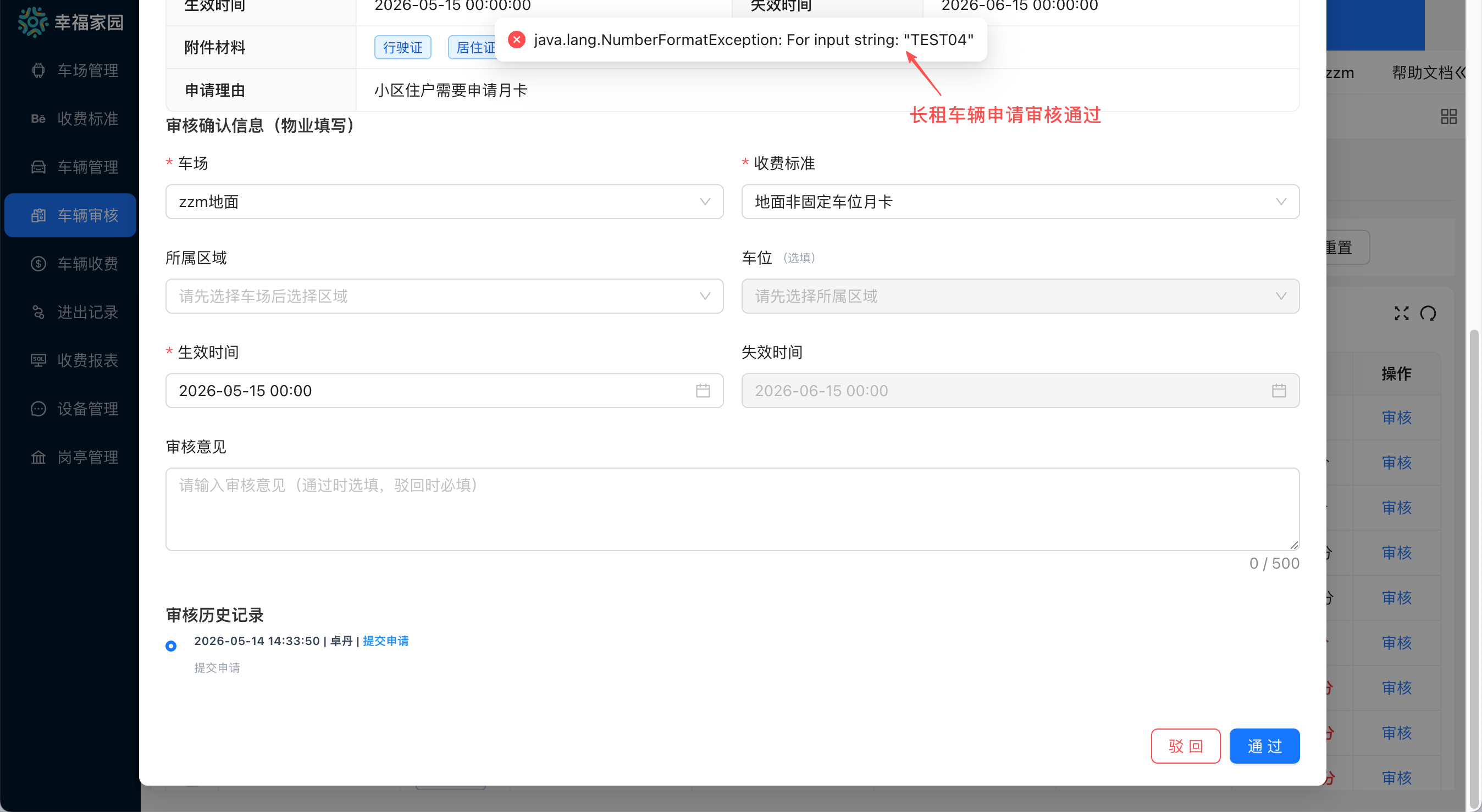Screen dimensions: 1482x812
Task: Expand the disabled 车位 dropdown
Action: [x=1020, y=296]
